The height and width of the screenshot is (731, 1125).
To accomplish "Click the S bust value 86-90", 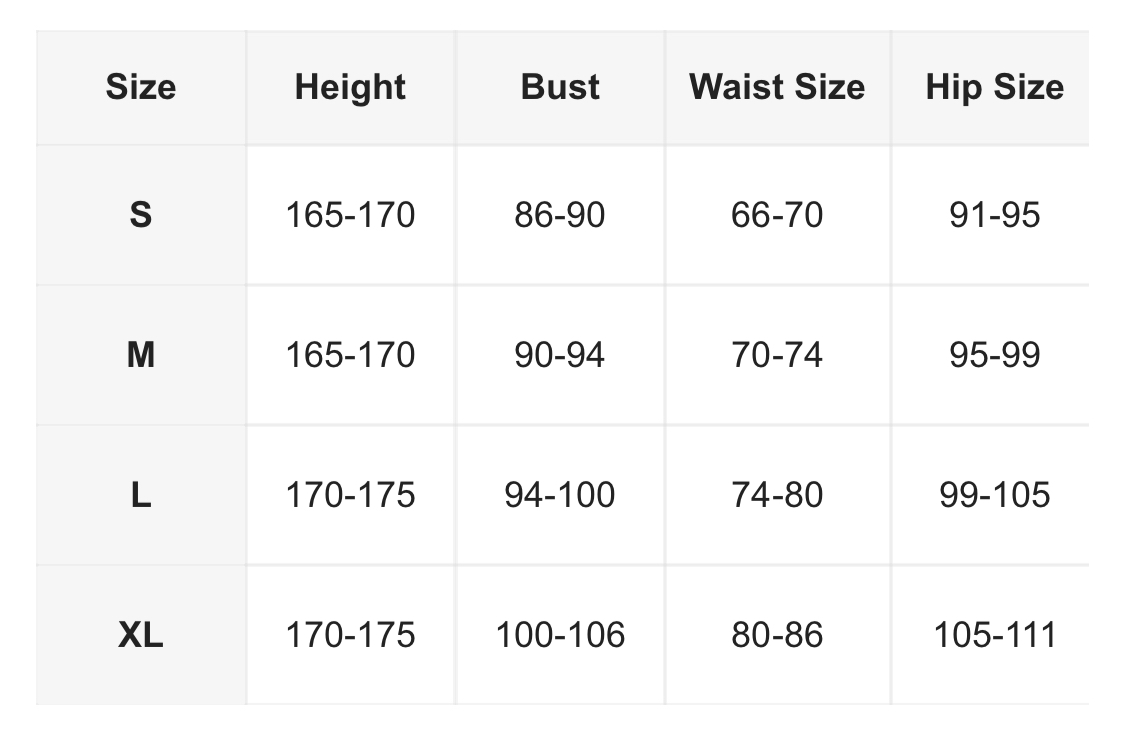I will tap(560, 214).
